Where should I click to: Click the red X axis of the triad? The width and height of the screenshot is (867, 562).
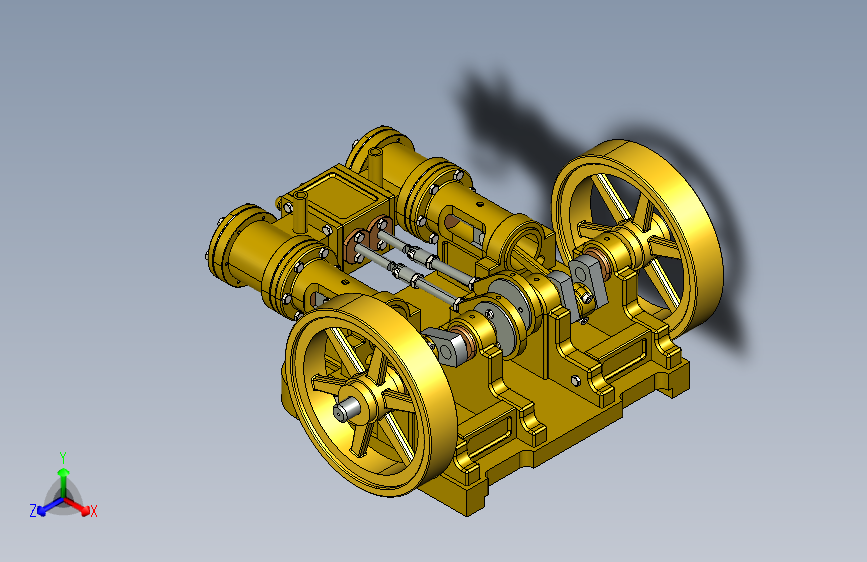point(77,506)
